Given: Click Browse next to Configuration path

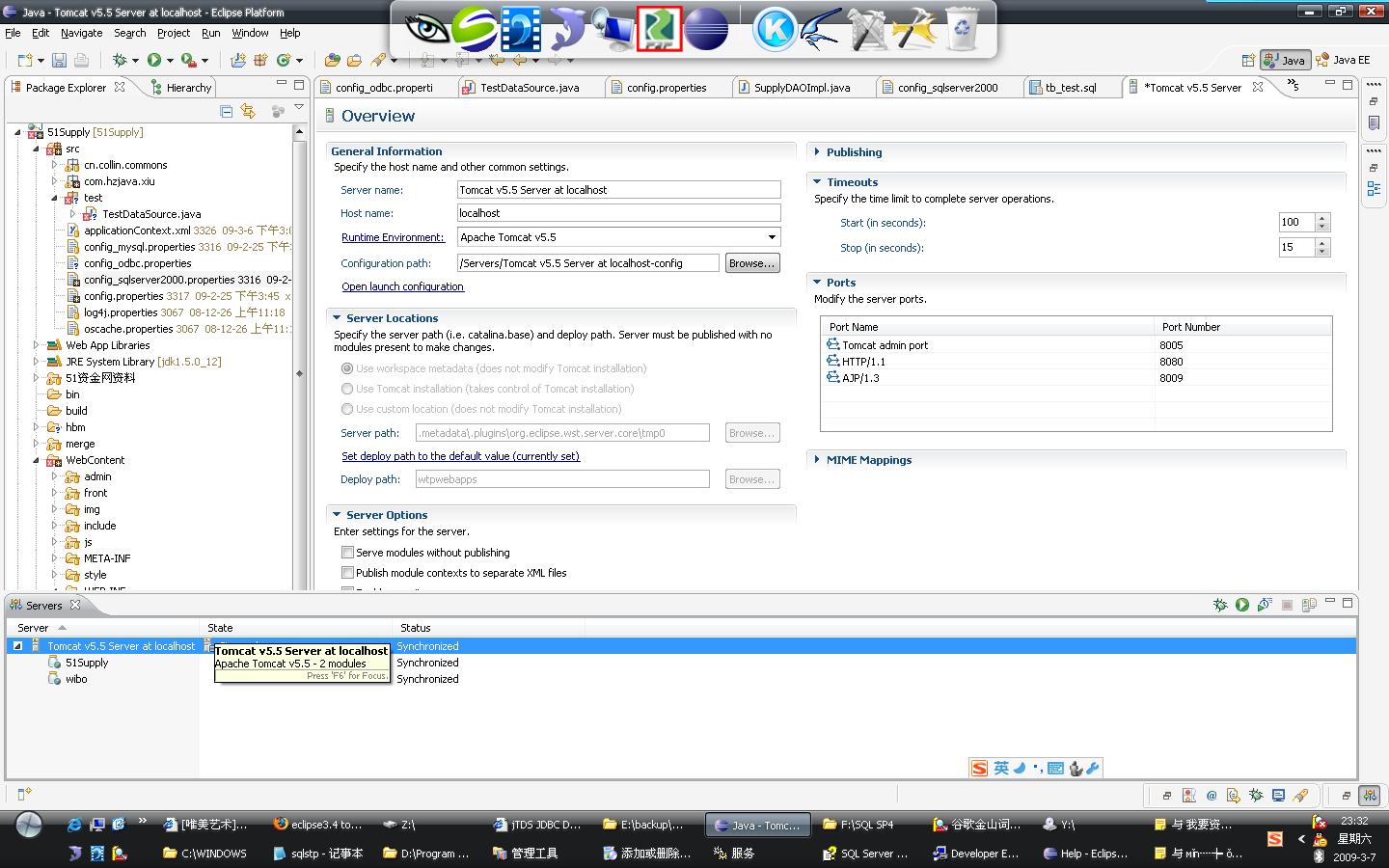Looking at the screenshot, I should click(751, 263).
